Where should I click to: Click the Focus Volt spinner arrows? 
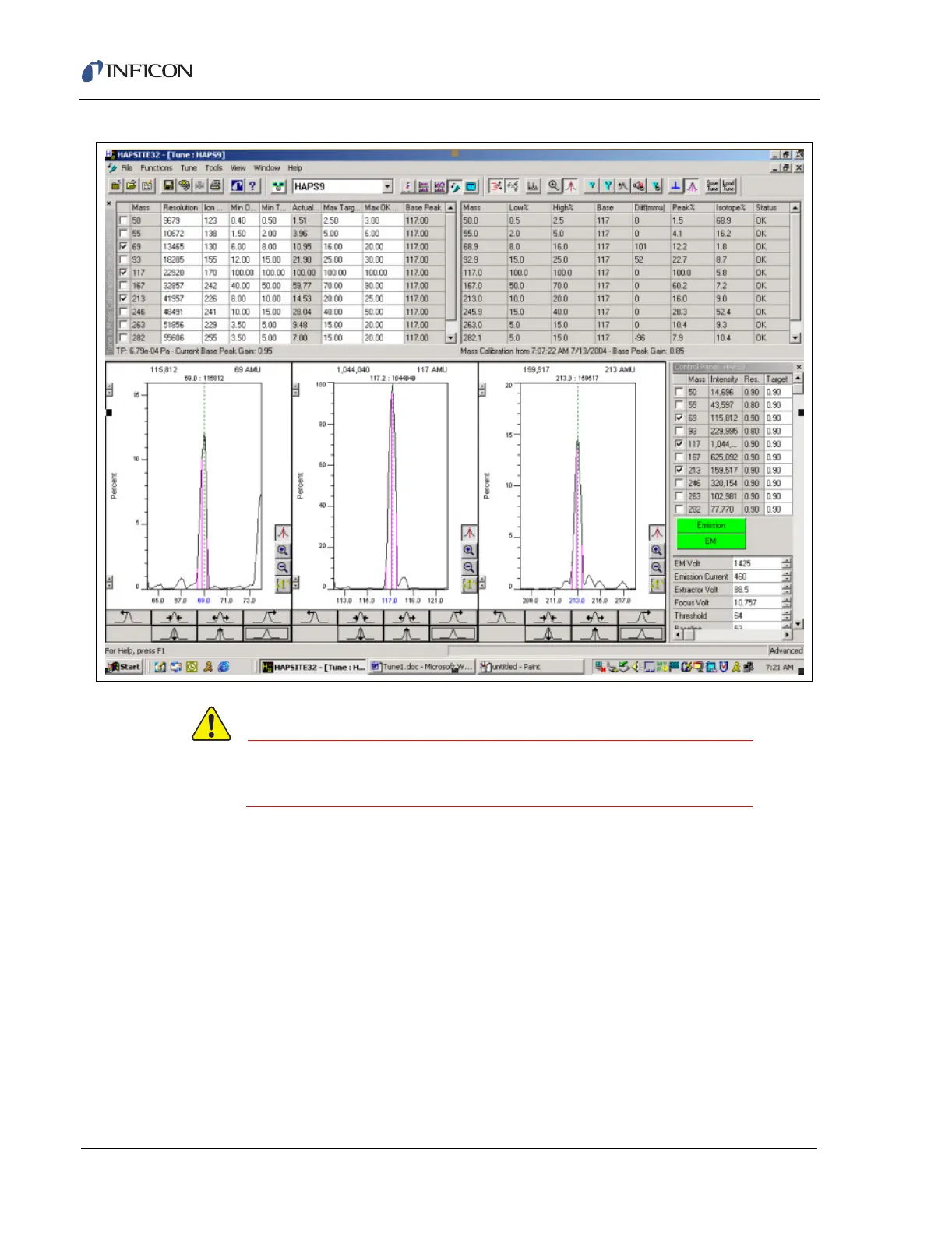786,603
